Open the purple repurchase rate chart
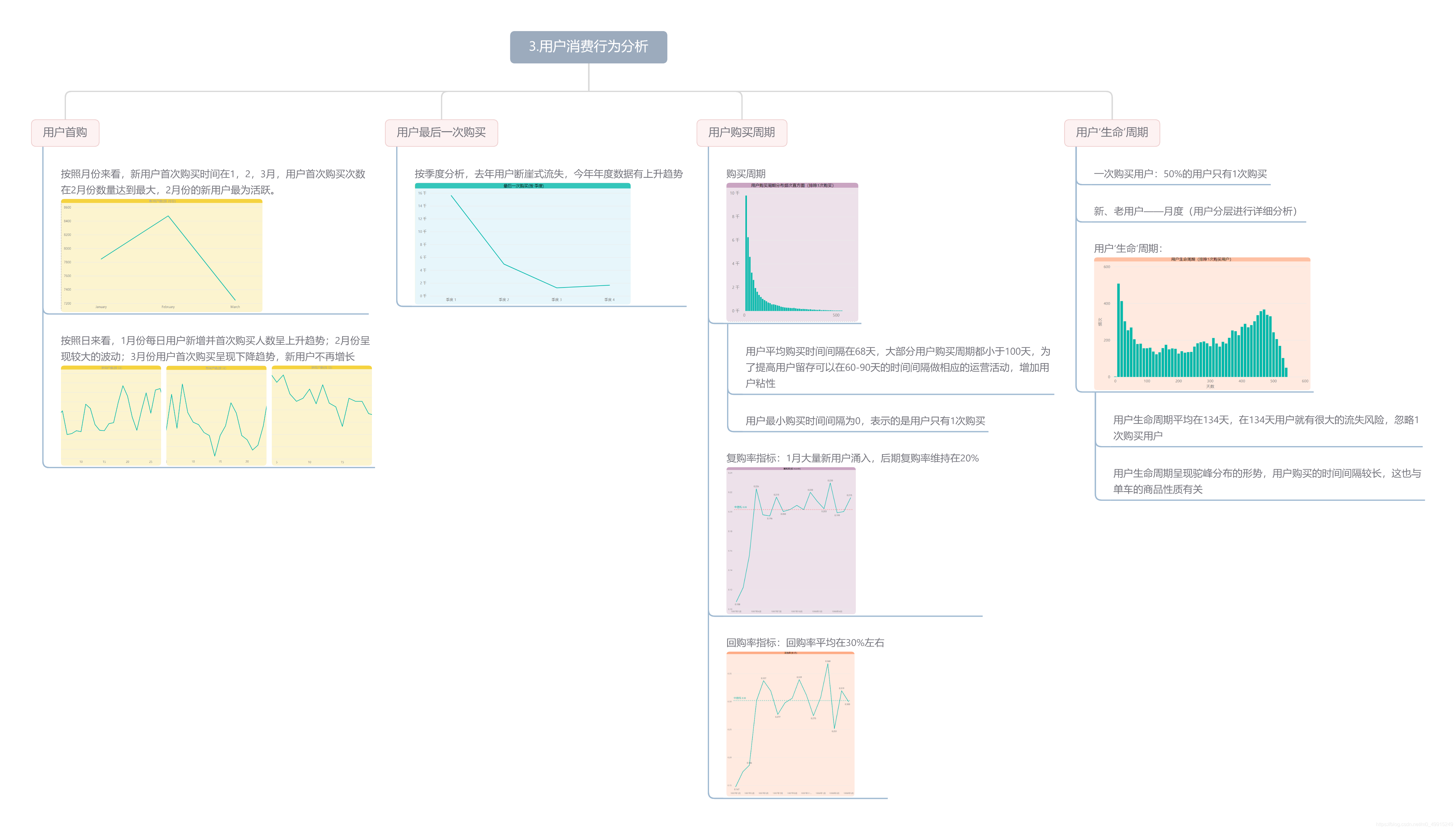 [x=791, y=540]
